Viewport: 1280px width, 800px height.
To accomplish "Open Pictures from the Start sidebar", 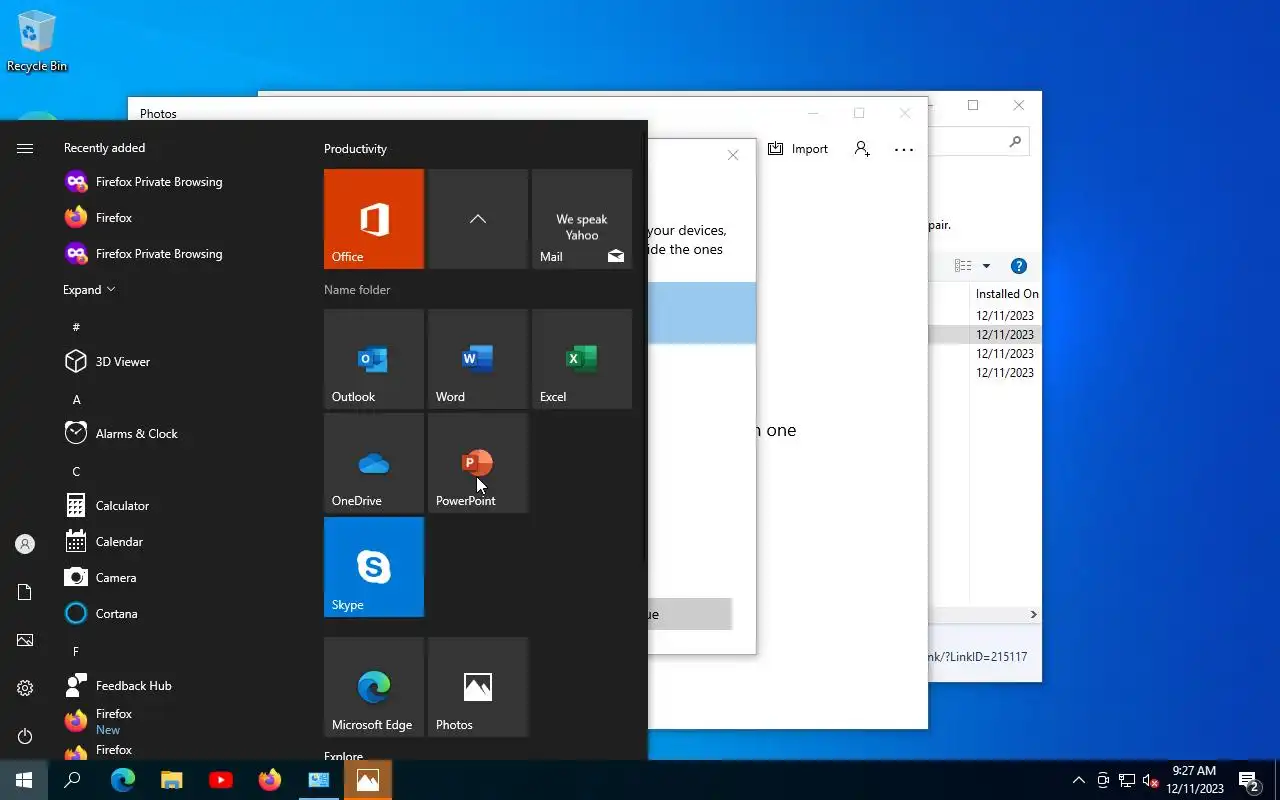I will [x=25, y=640].
